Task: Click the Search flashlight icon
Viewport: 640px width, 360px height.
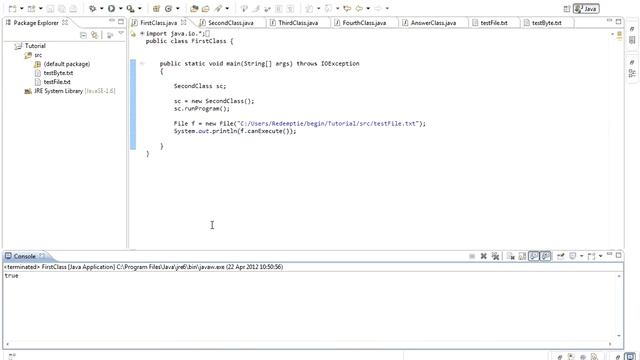Action: pos(219,8)
